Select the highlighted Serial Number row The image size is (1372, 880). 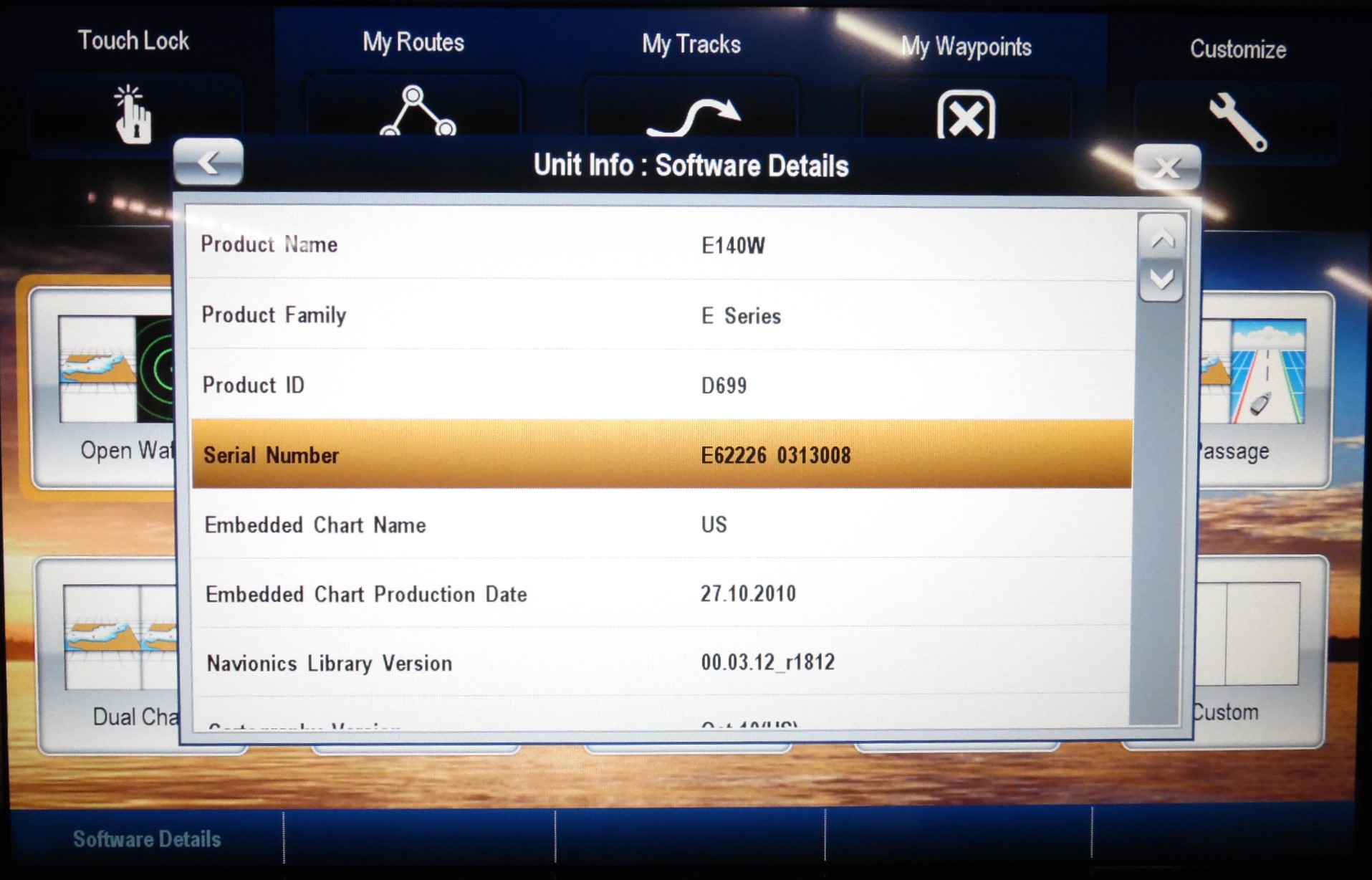661,454
